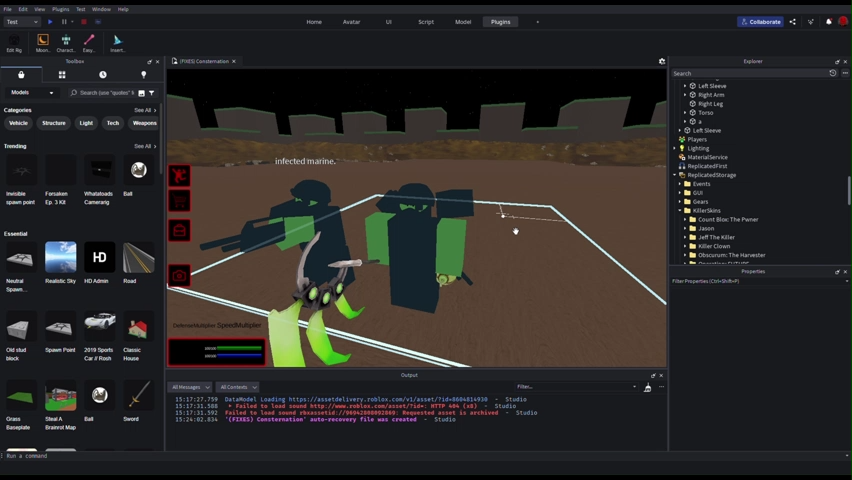Image resolution: width=852 pixels, height=480 pixels.
Task: Open the View menu
Action: [x=40, y=9]
